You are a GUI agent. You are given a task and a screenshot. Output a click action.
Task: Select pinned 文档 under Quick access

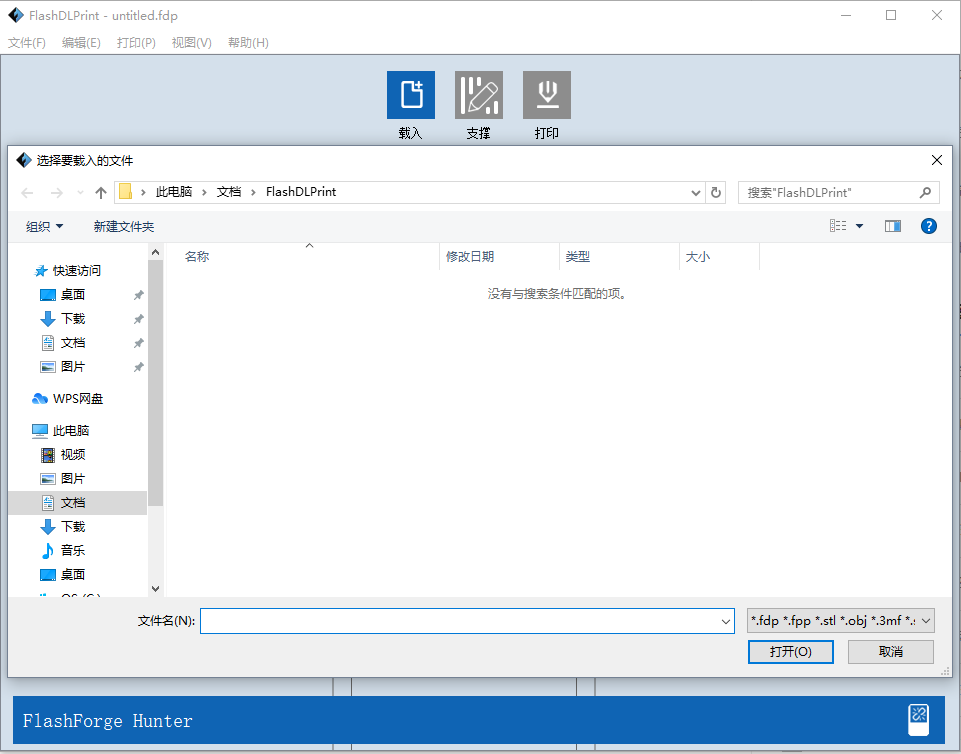73,343
